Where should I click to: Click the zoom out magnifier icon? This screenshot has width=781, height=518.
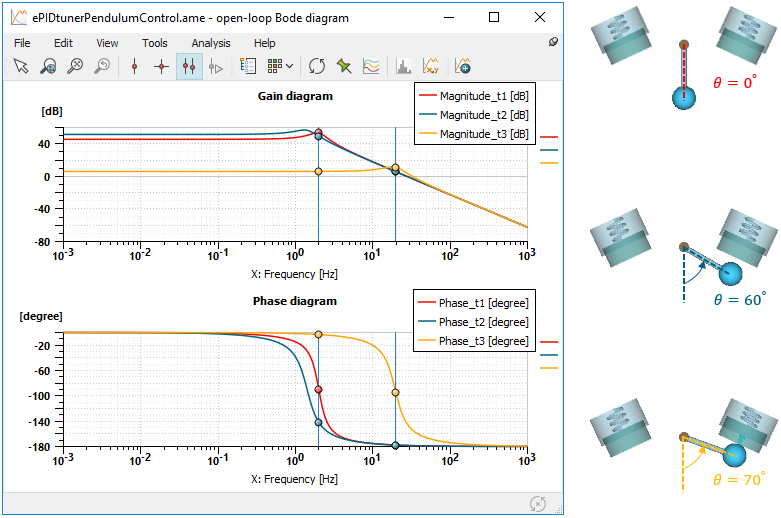[x=74, y=67]
